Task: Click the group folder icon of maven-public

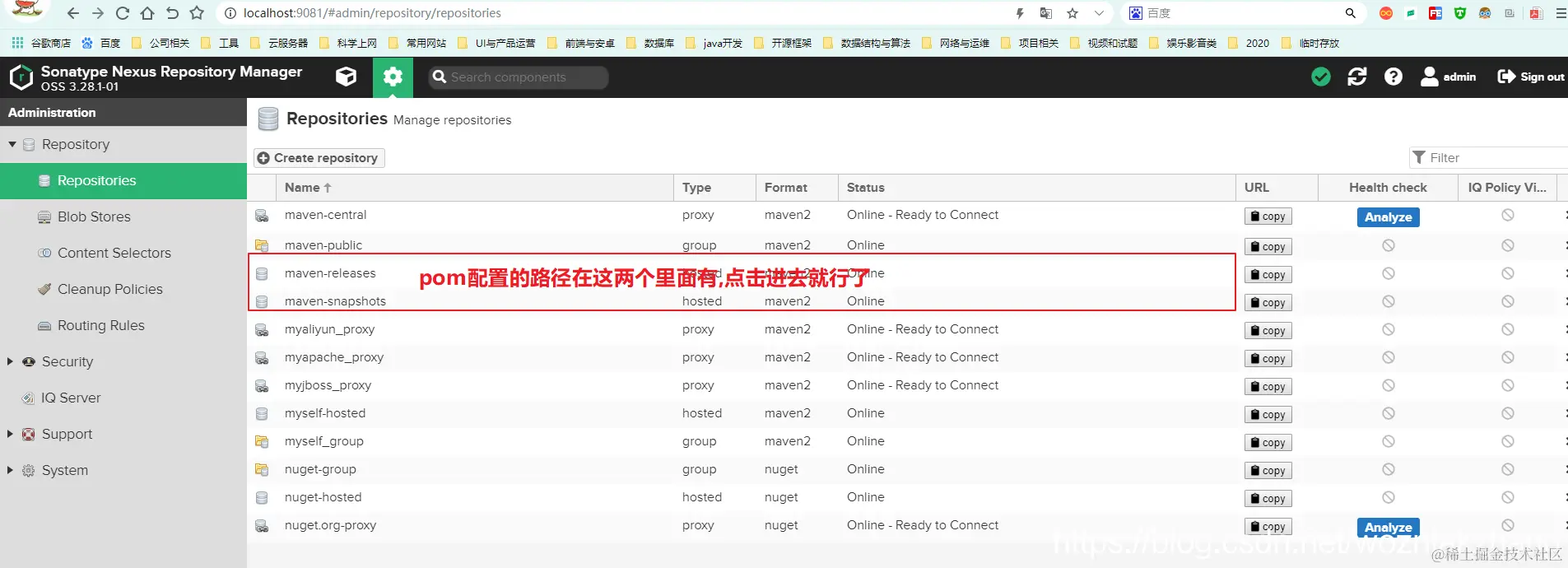Action: (262, 245)
